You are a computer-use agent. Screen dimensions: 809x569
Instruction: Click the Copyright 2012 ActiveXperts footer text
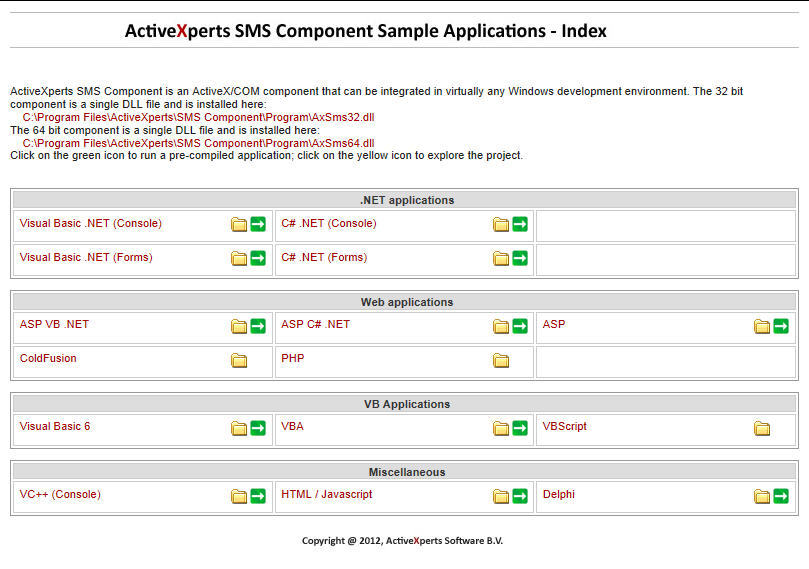coord(402,541)
